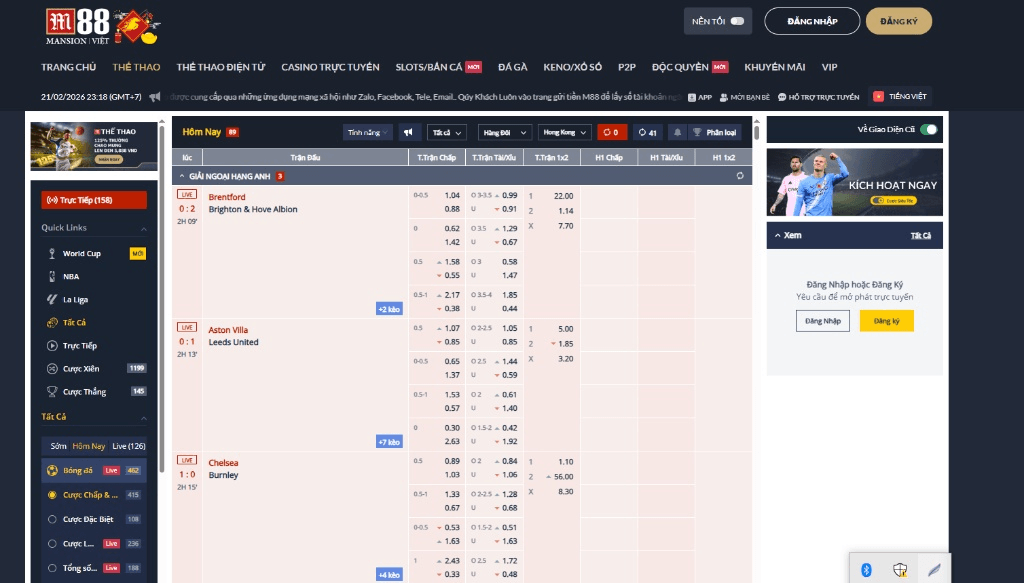Click the Cược Xiên shuffle icon
The height and width of the screenshot is (583, 1024).
coord(52,368)
